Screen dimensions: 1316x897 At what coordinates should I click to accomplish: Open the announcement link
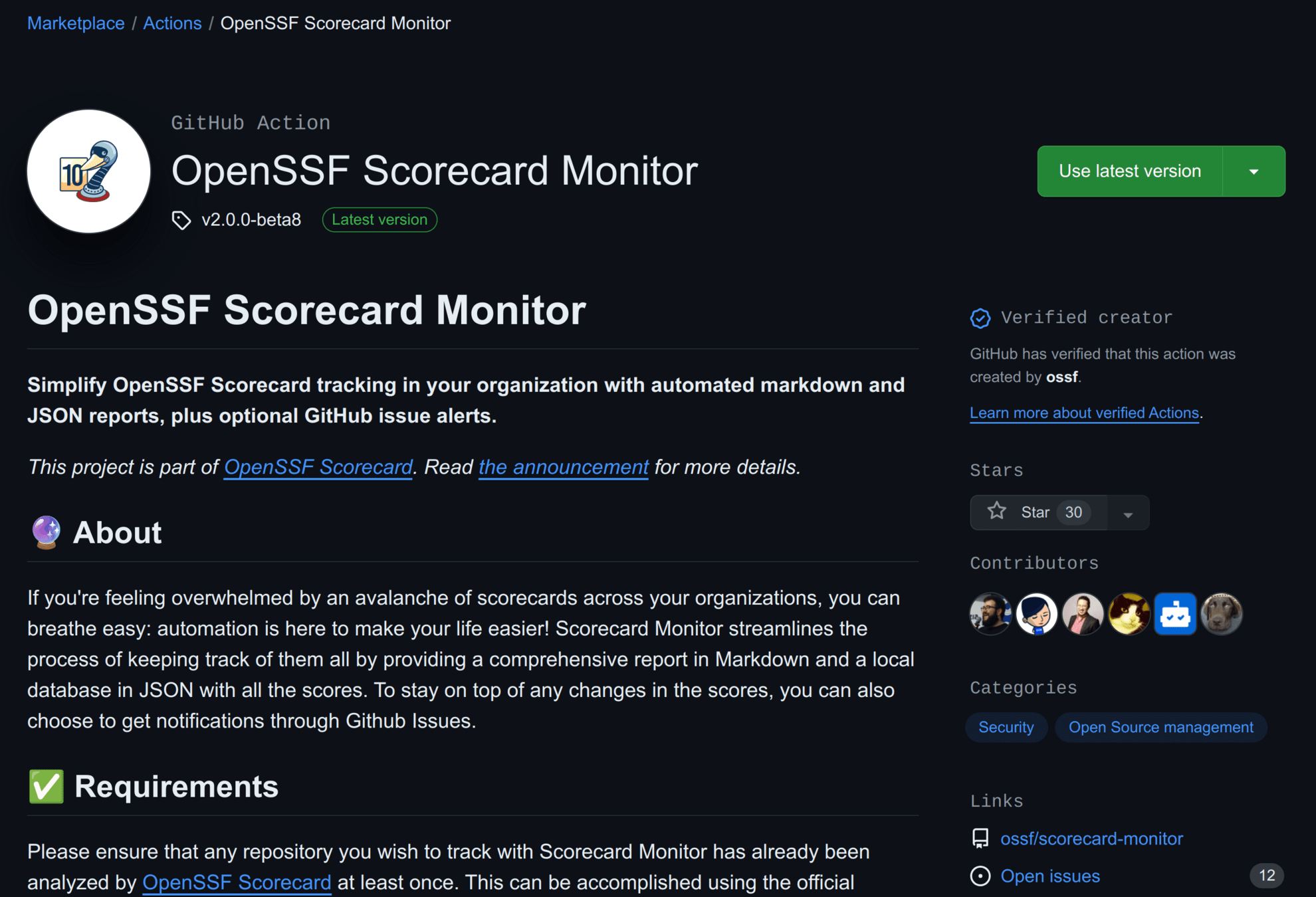coord(563,467)
